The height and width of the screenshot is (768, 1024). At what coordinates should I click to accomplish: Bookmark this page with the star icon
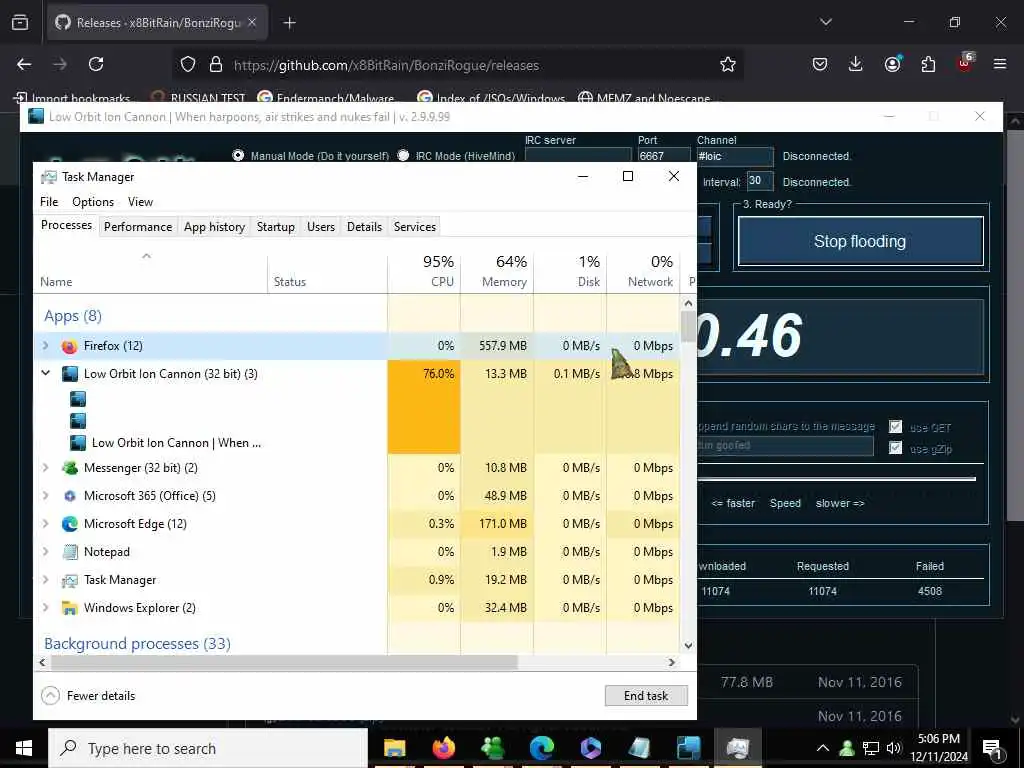728,64
